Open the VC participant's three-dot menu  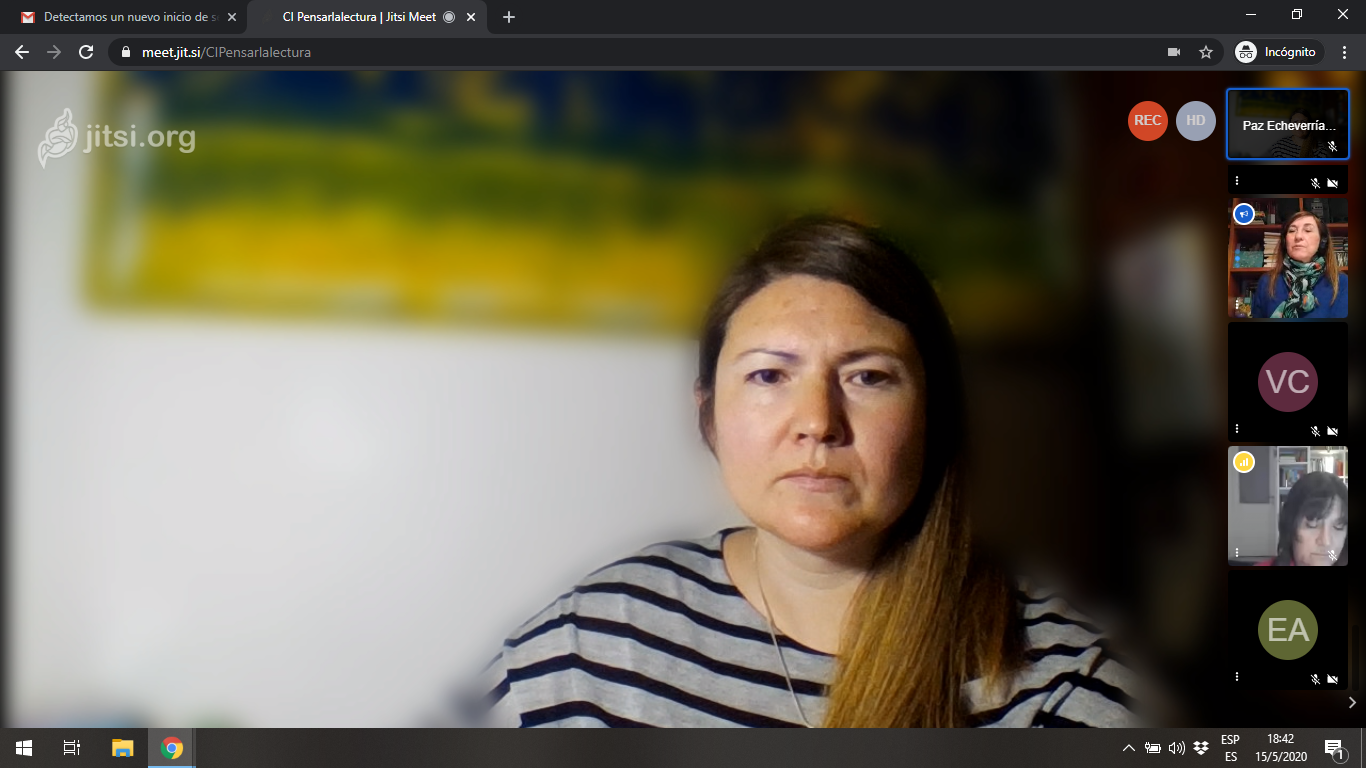[x=1237, y=428]
